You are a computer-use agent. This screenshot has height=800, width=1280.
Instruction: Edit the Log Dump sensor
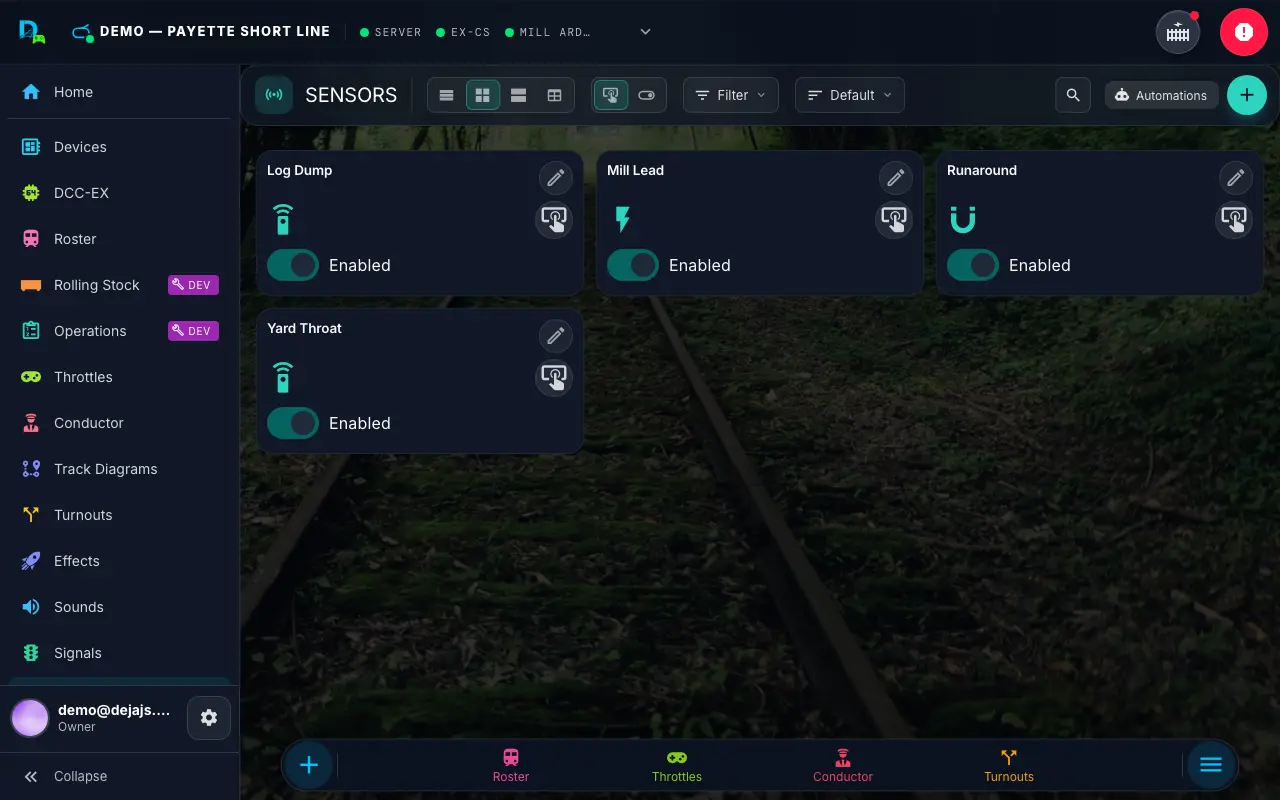[556, 178]
